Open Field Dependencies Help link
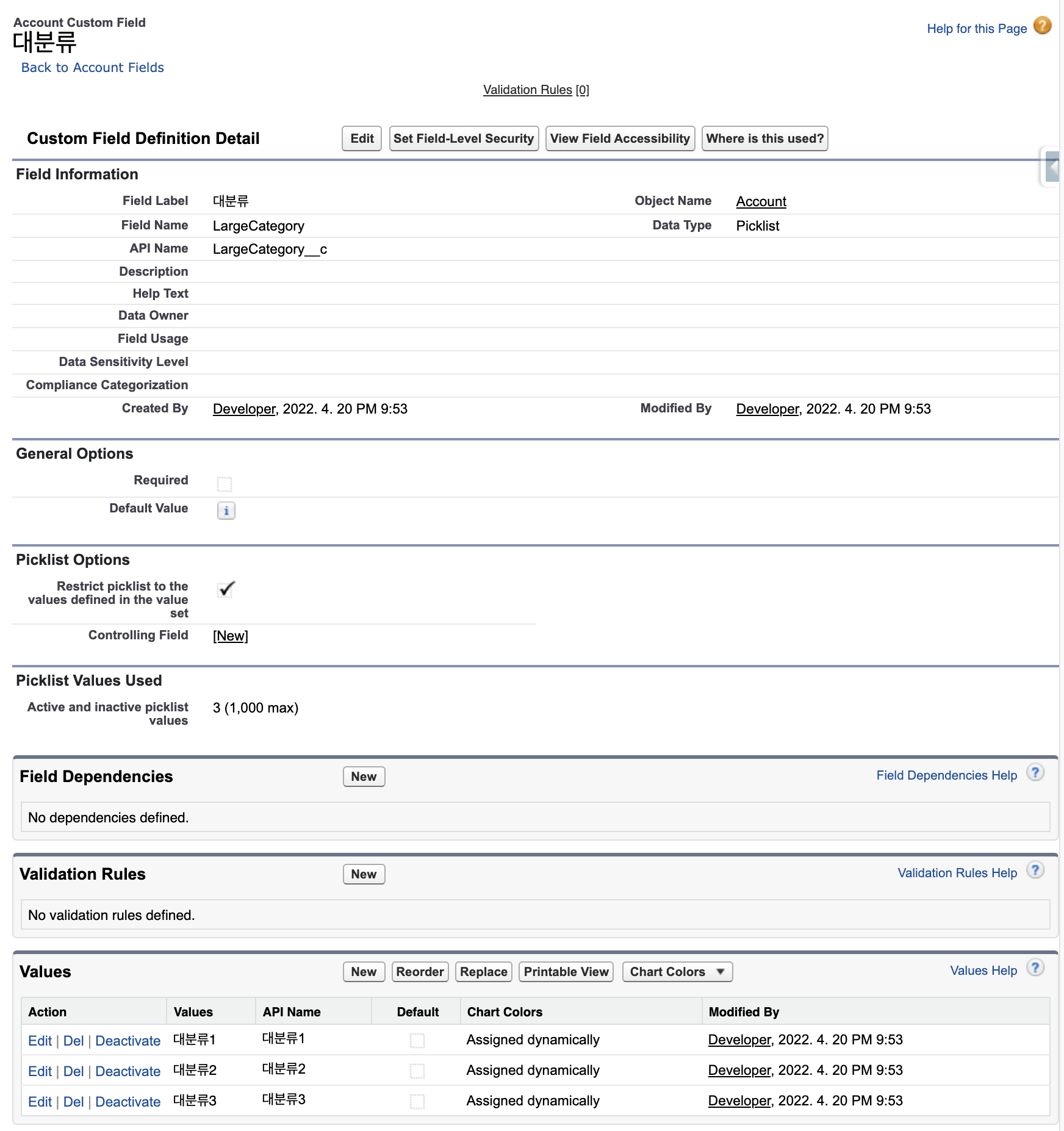The image size is (1064, 1131). click(946, 775)
